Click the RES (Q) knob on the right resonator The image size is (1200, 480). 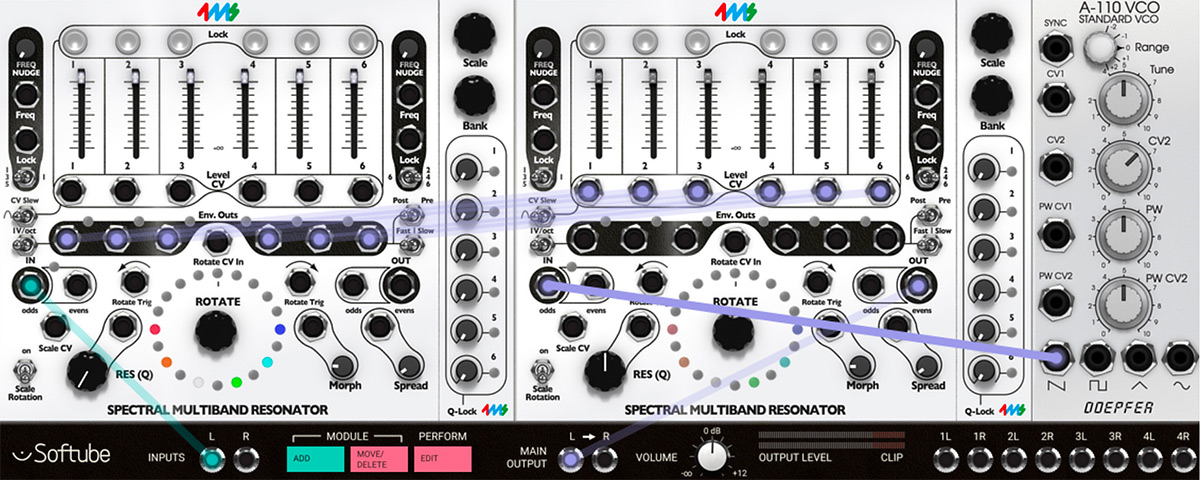[603, 371]
